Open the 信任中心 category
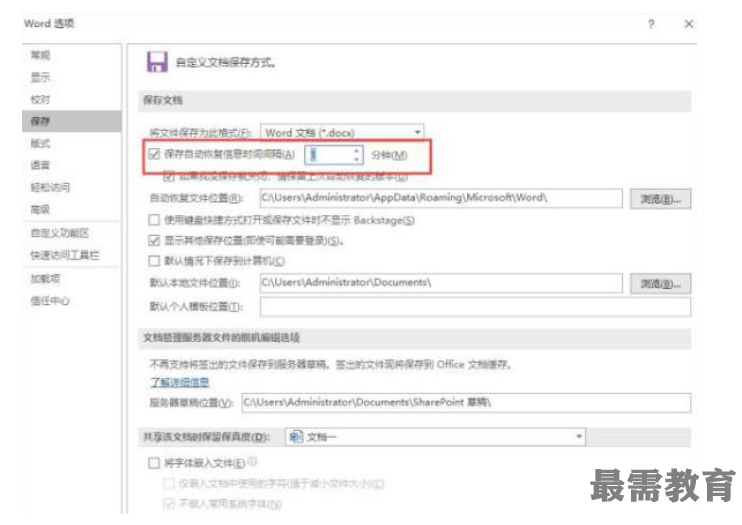Image resolution: width=742 pixels, height=525 pixels. (50, 301)
